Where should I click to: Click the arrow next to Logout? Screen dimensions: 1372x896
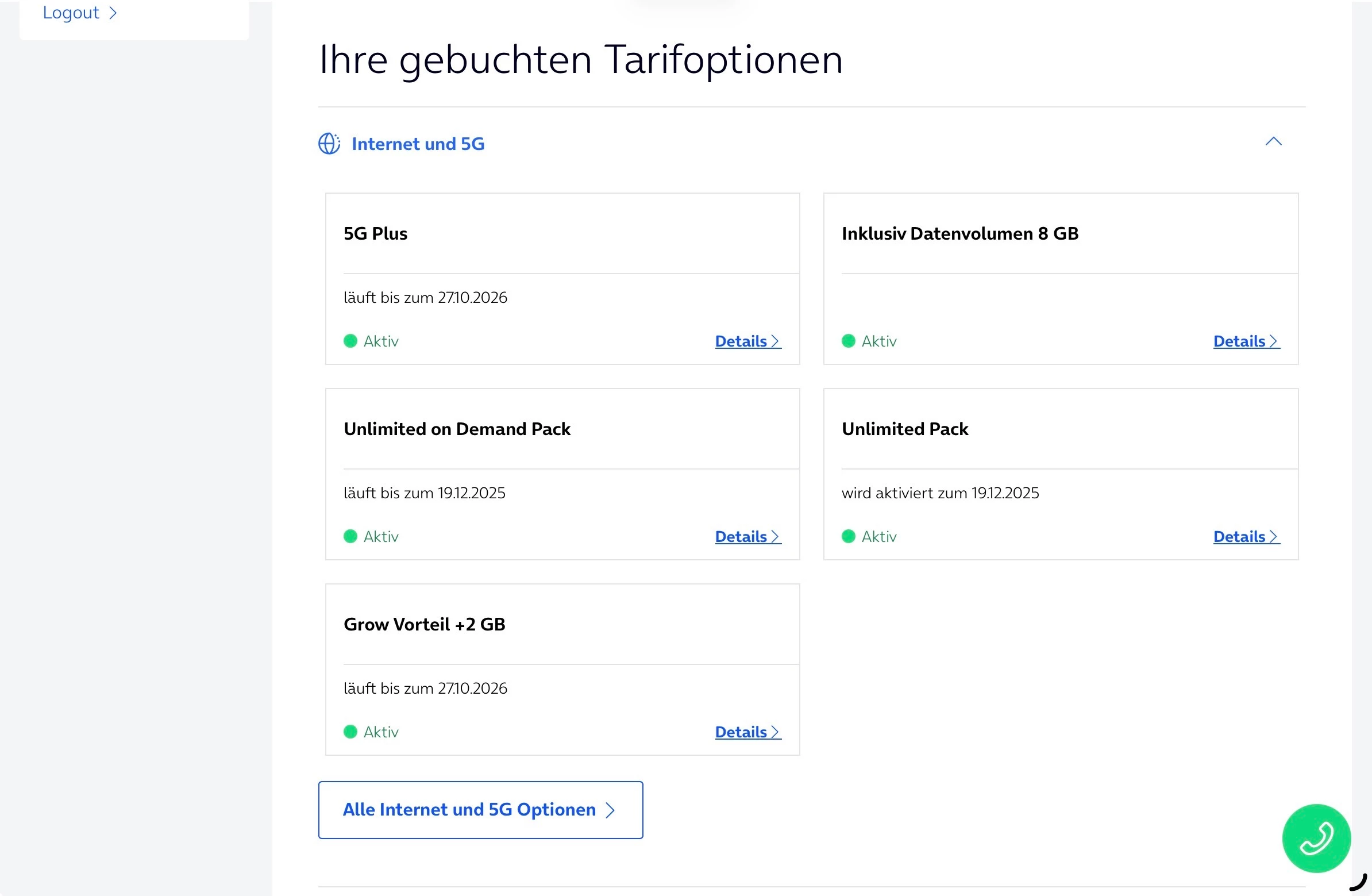coord(113,13)
